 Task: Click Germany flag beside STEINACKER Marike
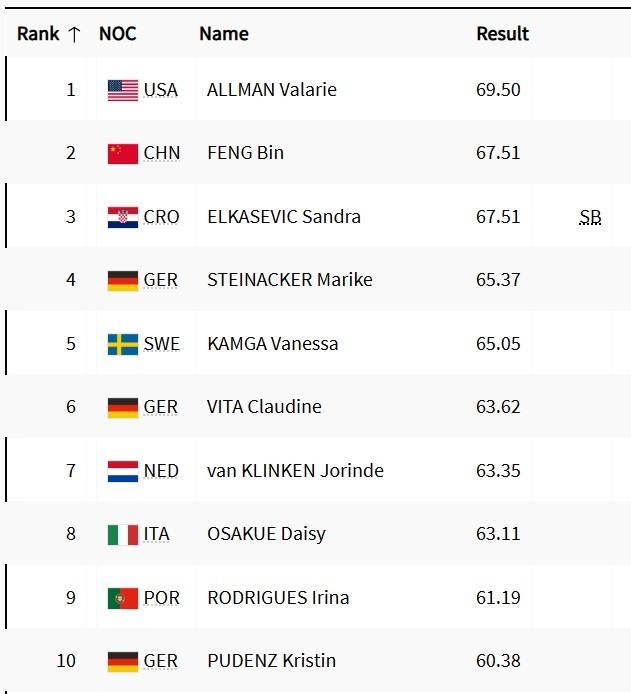pyautogui.click(x=122, y=280)
